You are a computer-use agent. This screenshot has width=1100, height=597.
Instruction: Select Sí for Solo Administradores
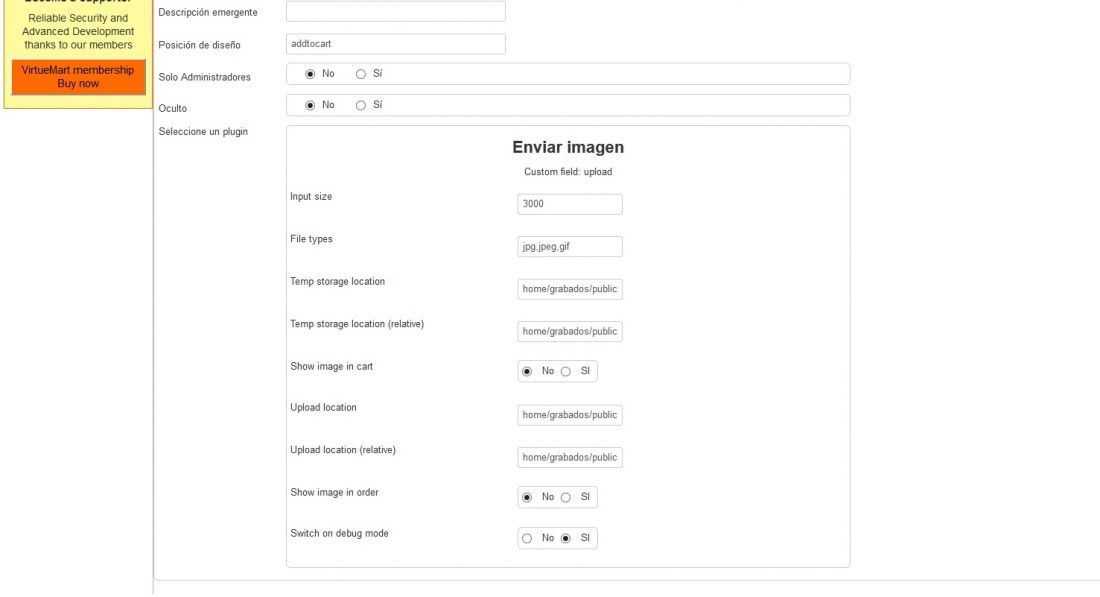click(361, 74)
